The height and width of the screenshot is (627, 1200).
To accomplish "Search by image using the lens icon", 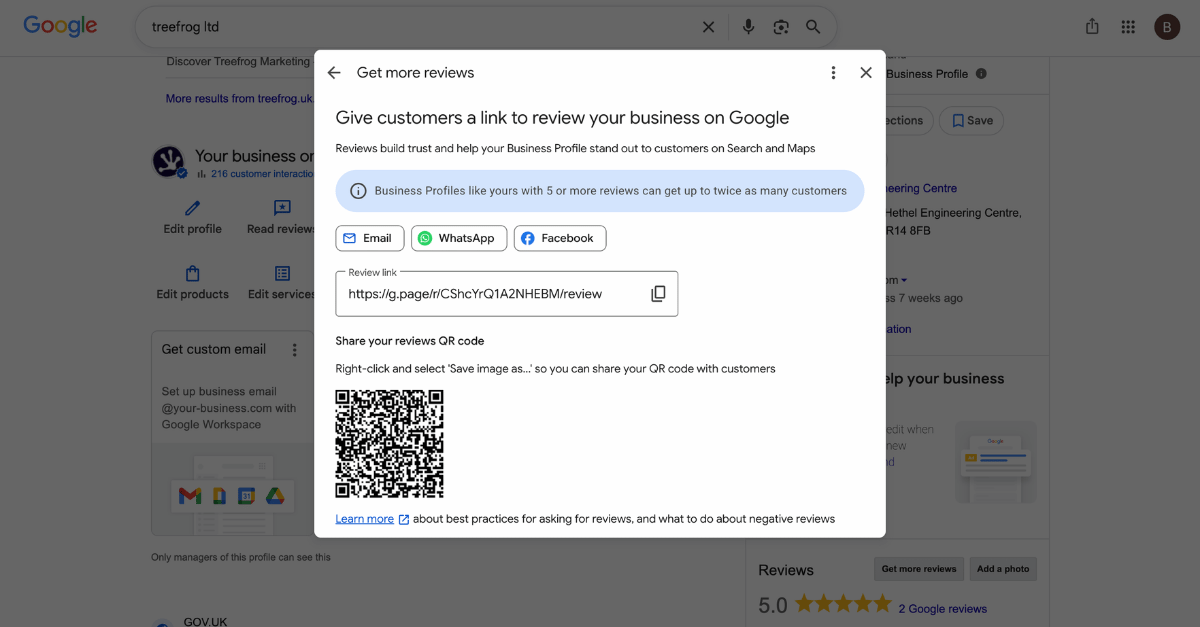I will (x=781, y=27).
